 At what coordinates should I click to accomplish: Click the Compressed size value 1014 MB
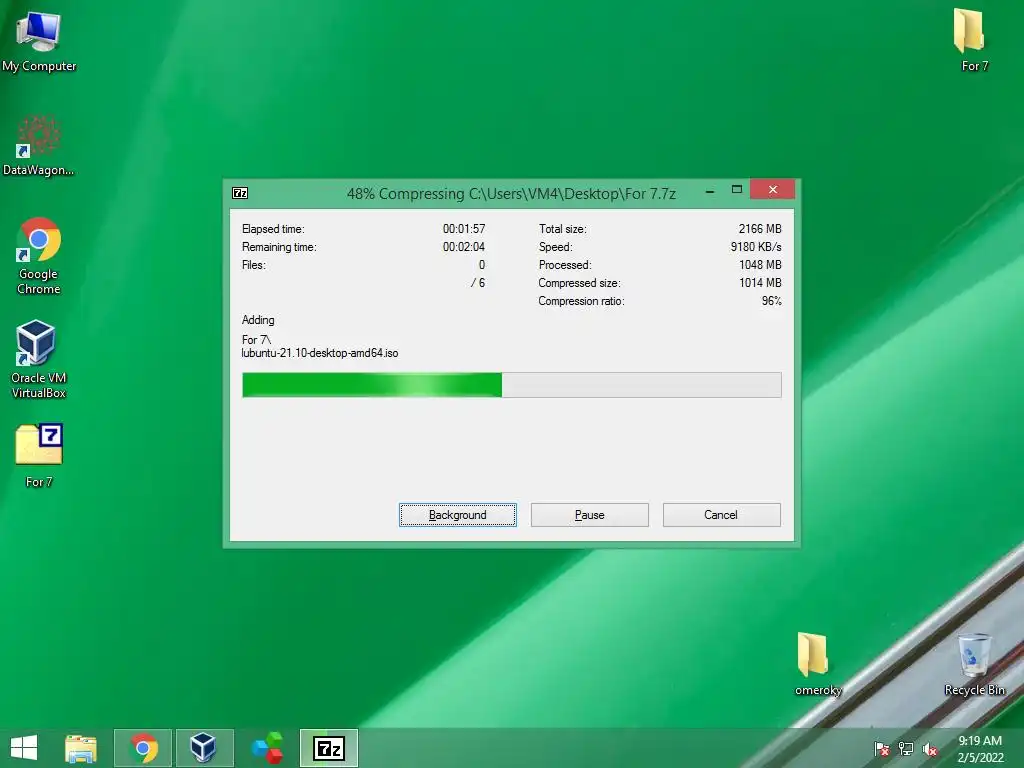[760, 283]
